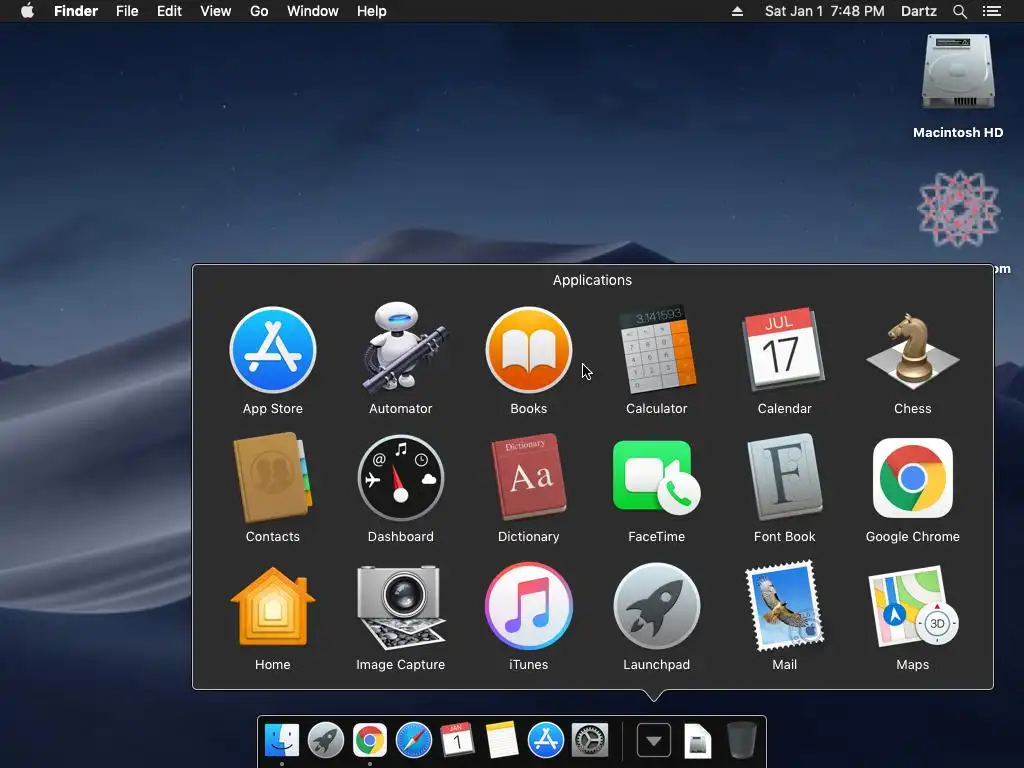
Task: Click the eject icon in menu bar
Action: pyautogui.click(x=737, y=11)
